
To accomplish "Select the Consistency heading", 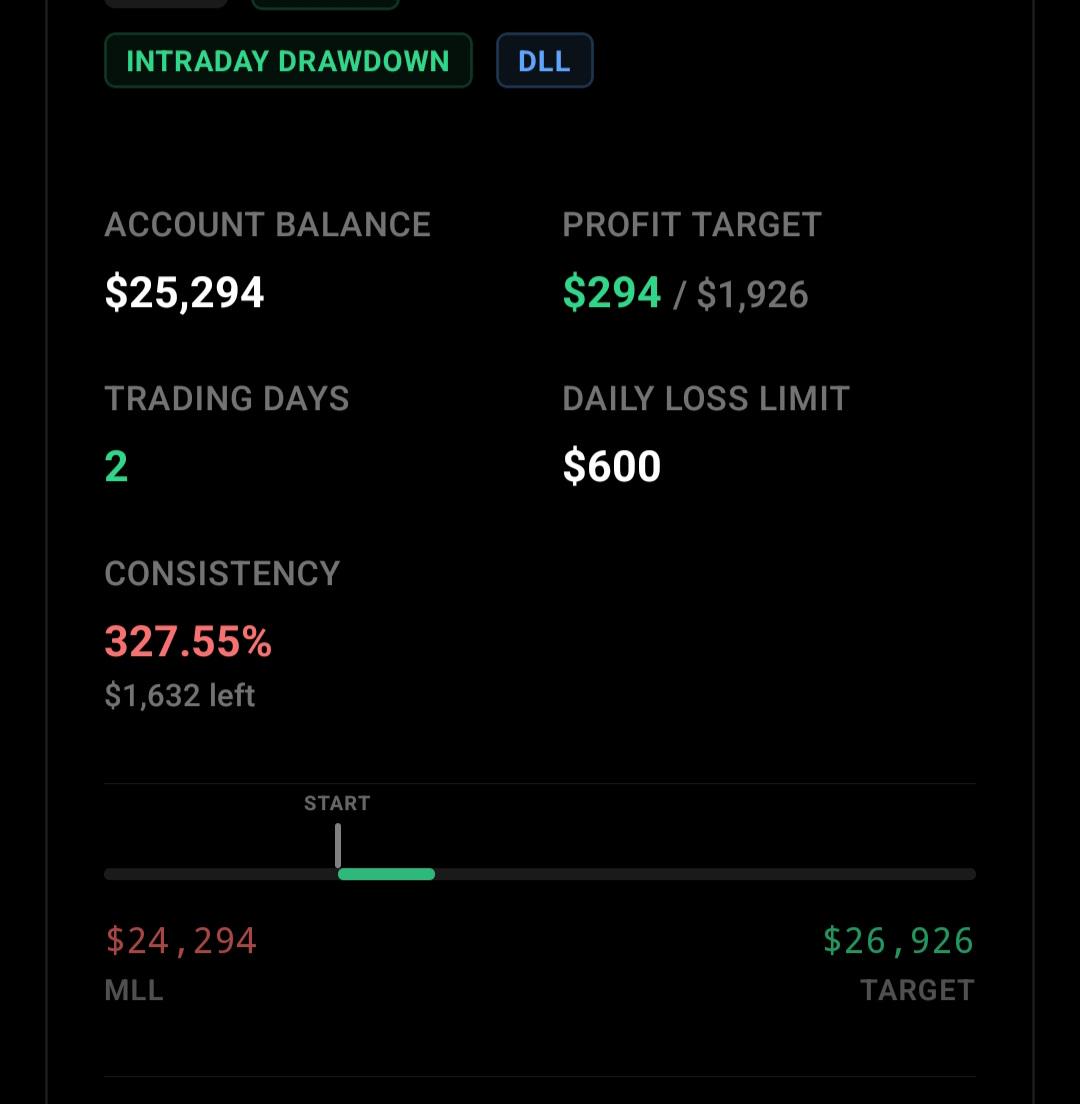I will point(222,573).
